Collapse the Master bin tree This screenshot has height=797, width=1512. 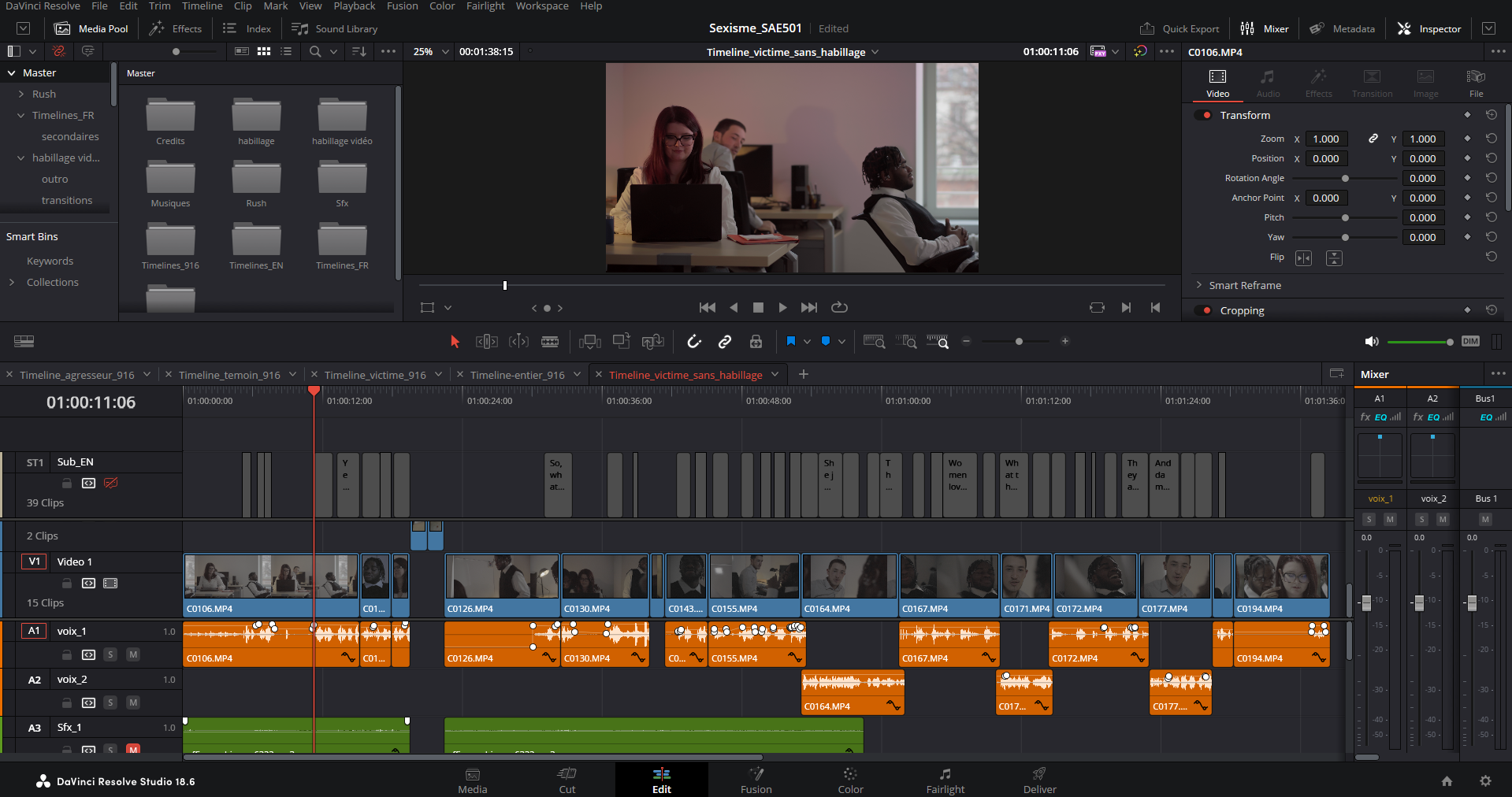[11, 72]
